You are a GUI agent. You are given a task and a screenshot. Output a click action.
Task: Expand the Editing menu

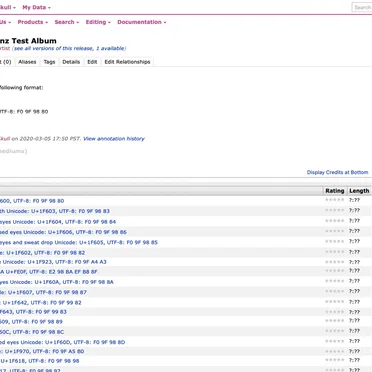(98, 22)
